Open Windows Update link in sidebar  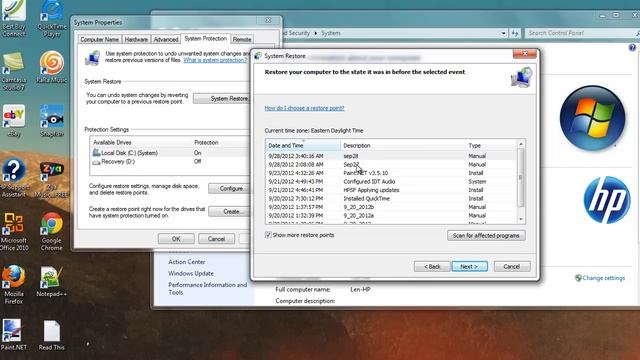tap(191, 273)
